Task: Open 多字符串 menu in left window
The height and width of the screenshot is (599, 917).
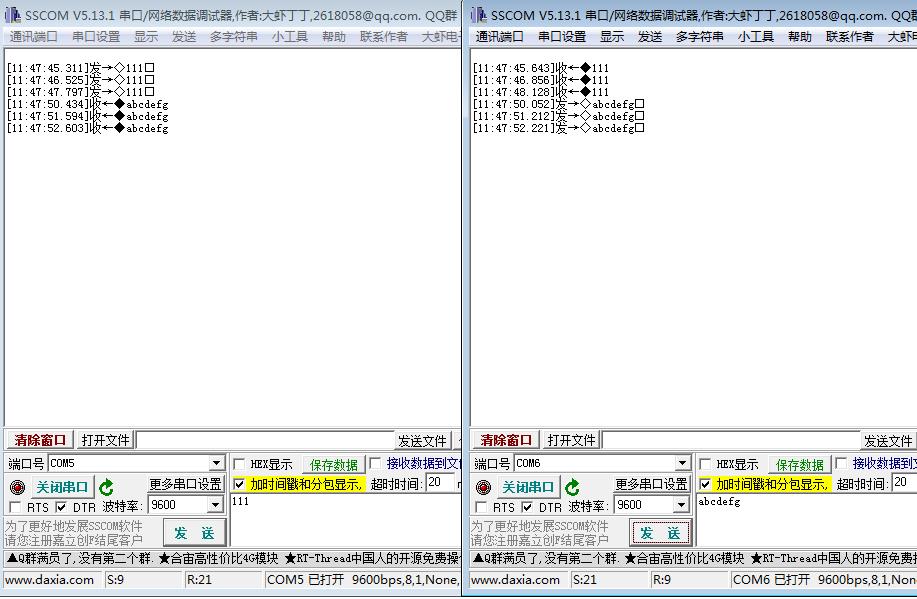Action: 233,37
